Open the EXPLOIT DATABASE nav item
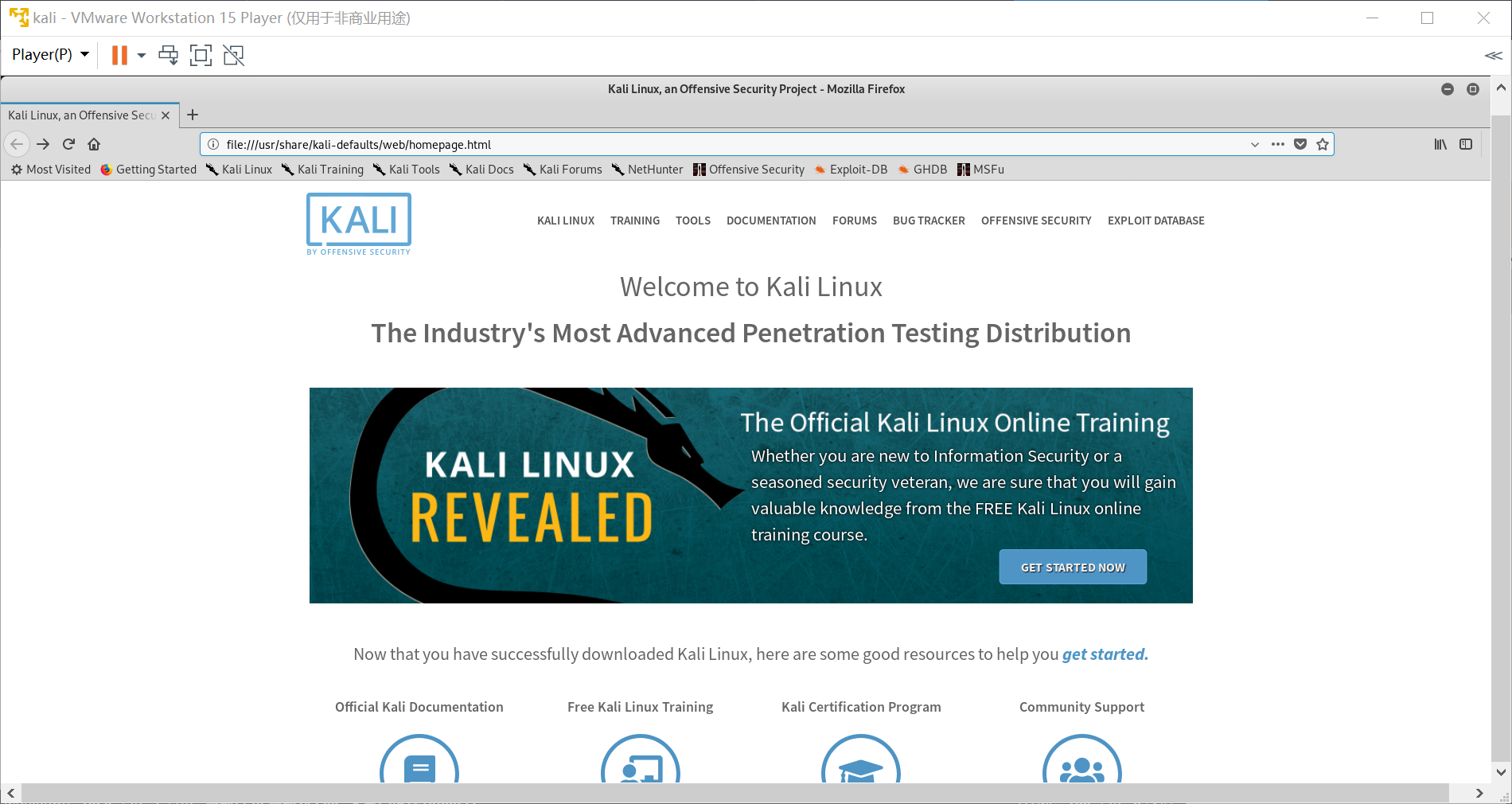 1156,221
